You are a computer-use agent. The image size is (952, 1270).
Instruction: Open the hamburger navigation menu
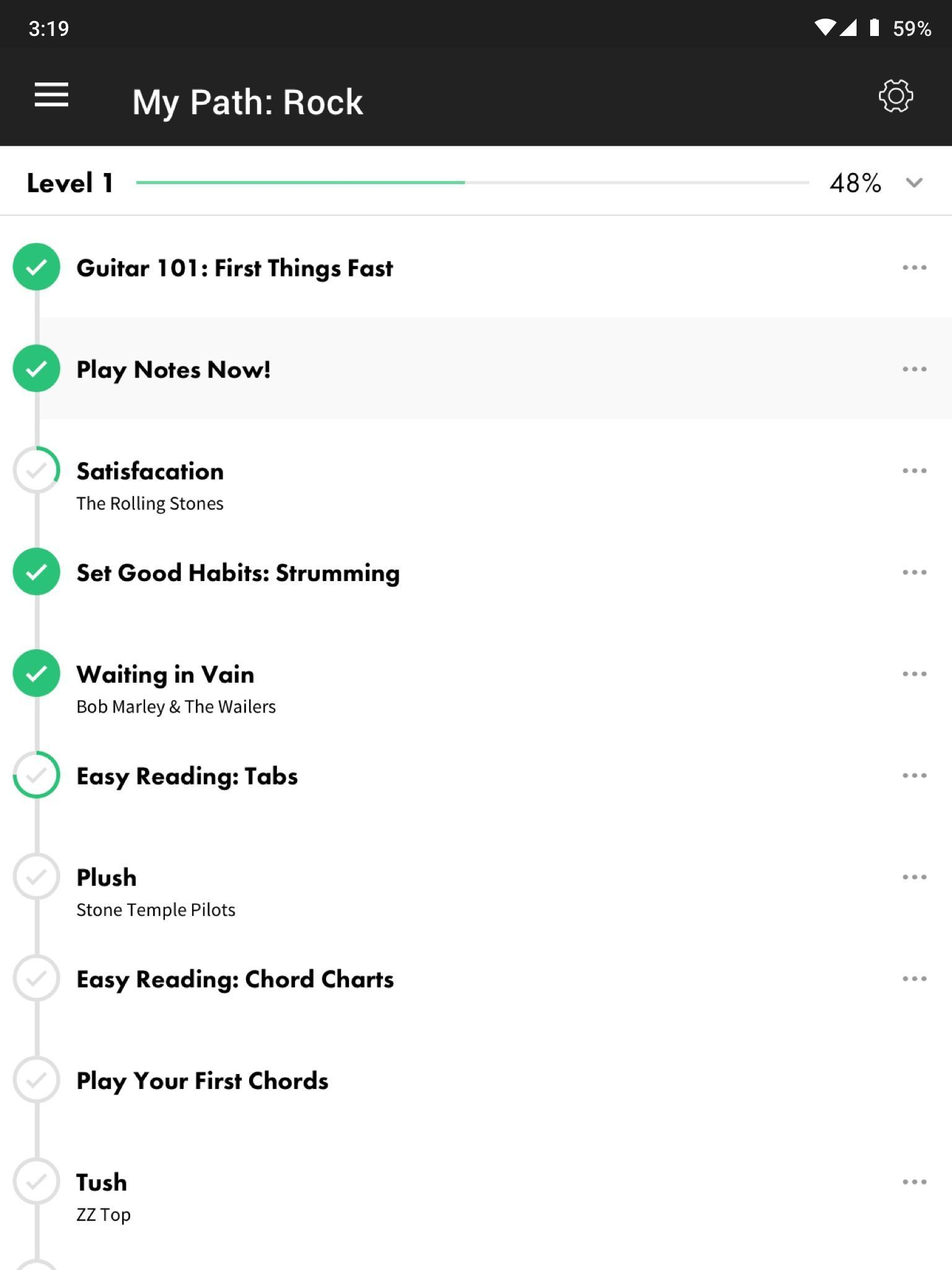(x=51, y=95)
